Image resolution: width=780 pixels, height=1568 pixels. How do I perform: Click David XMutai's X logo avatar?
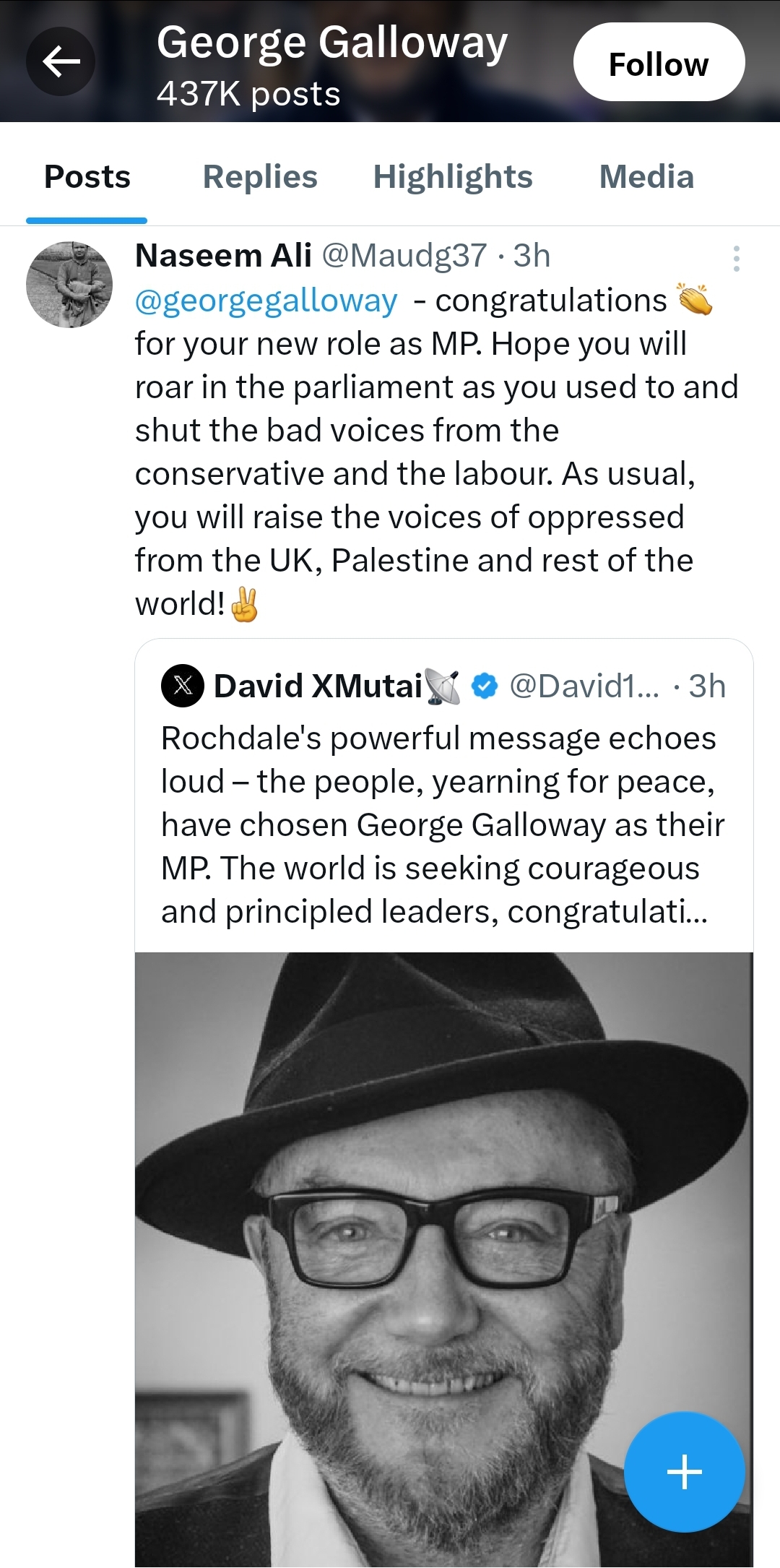183,685
